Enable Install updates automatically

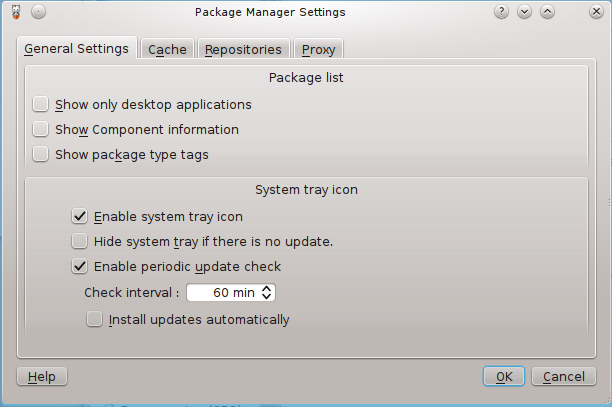click(x=94, y=319)
